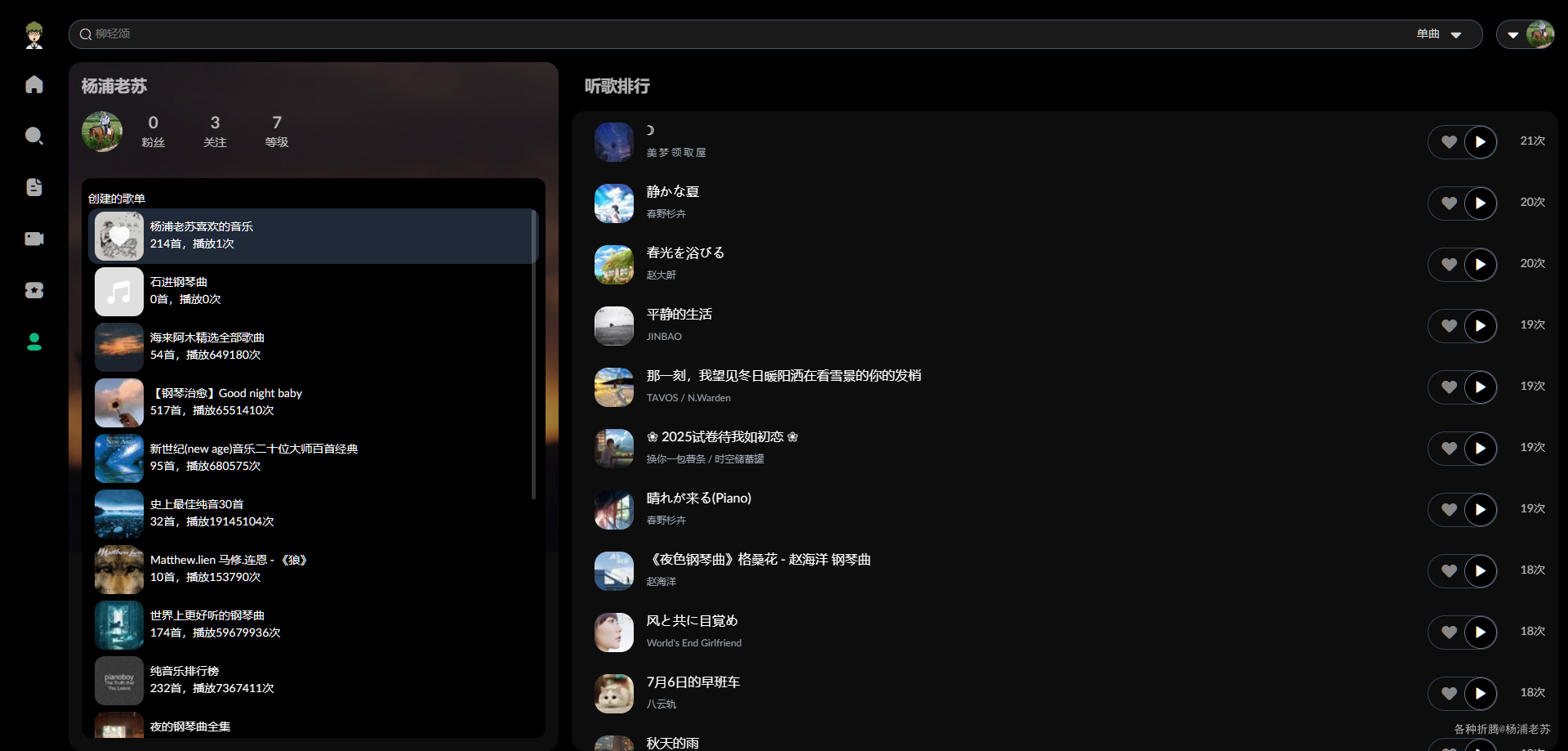Click artist name 春野杉卉 under 静かな夏

tap(666, 214)
